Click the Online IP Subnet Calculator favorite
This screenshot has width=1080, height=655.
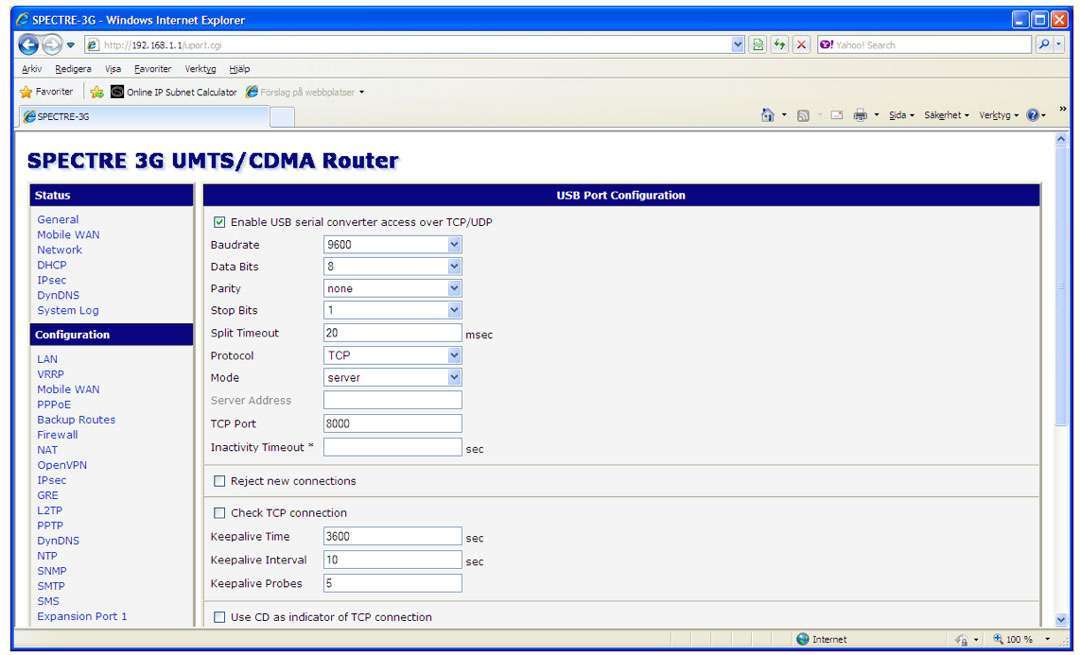click(x=174, y=92)
